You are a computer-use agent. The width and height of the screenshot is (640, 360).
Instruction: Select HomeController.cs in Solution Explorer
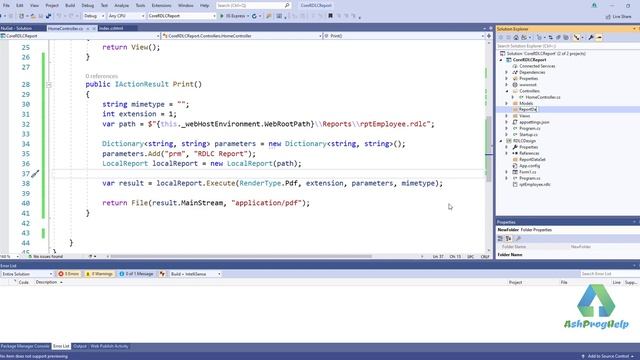543,97
